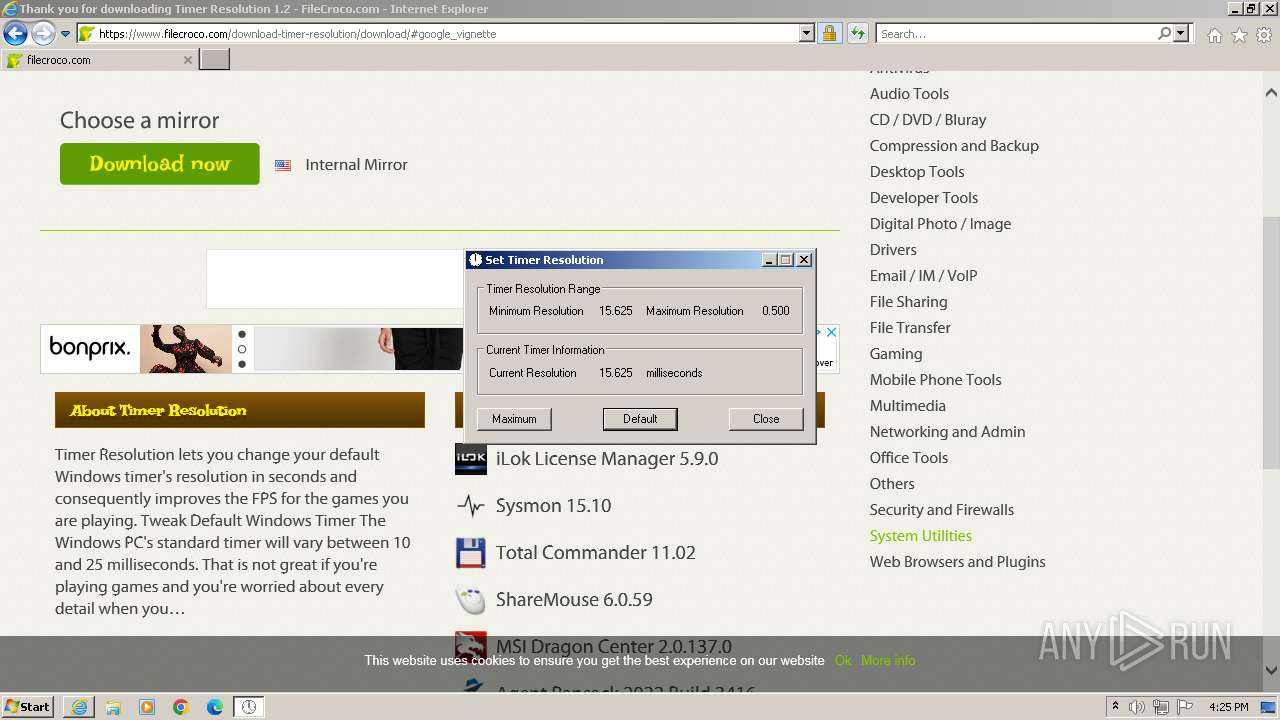Open a new blank tab
This screenshot has width=1280, height=720.
[x=215, y=60]
